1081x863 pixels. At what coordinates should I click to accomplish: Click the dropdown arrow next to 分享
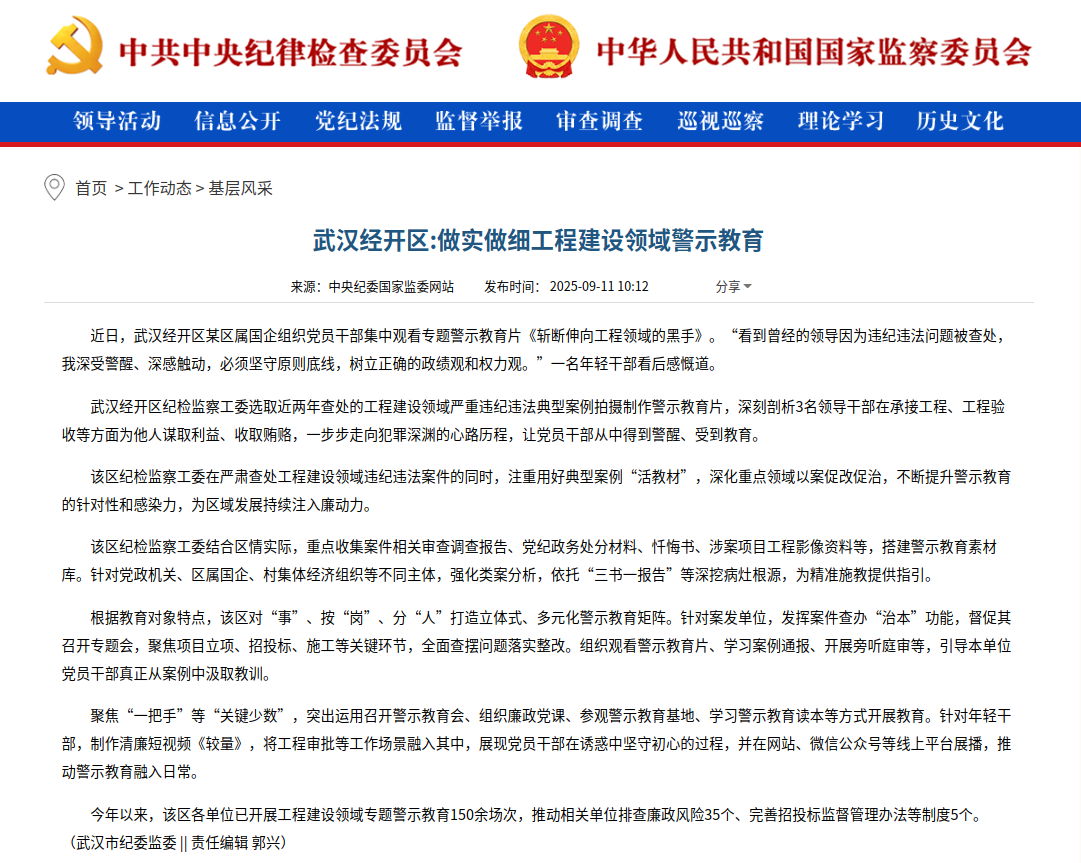[x=748, y=288]
